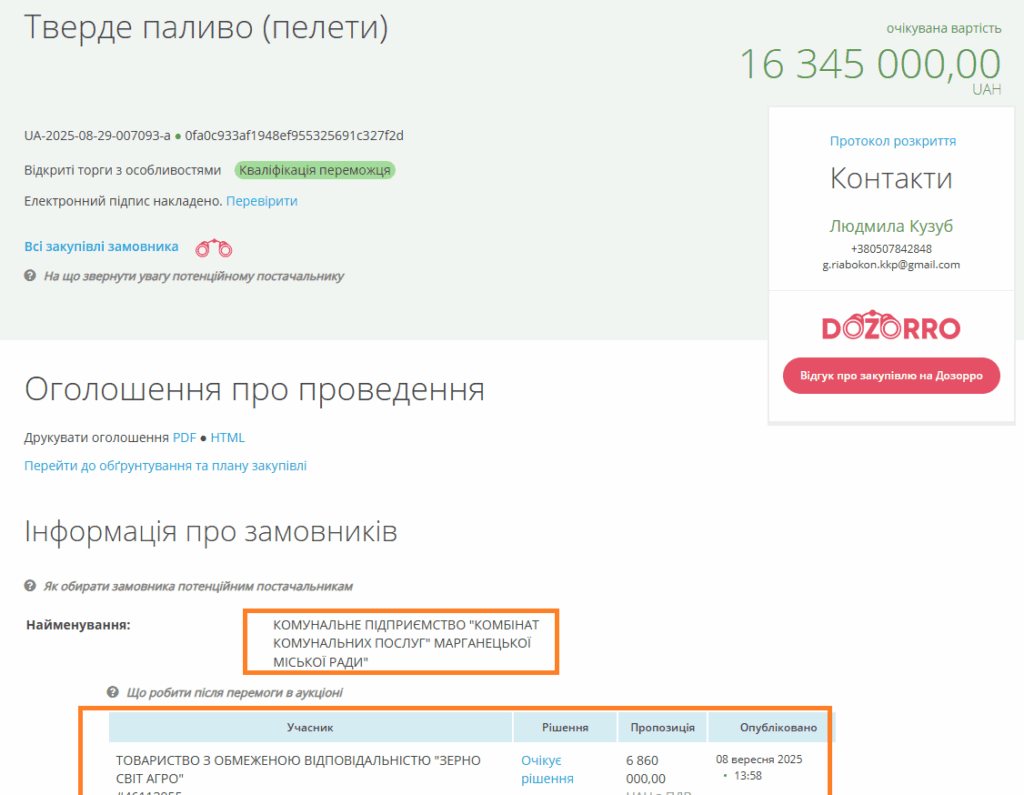Click help icon before Що робити після перемоги

tap(113, 692)
